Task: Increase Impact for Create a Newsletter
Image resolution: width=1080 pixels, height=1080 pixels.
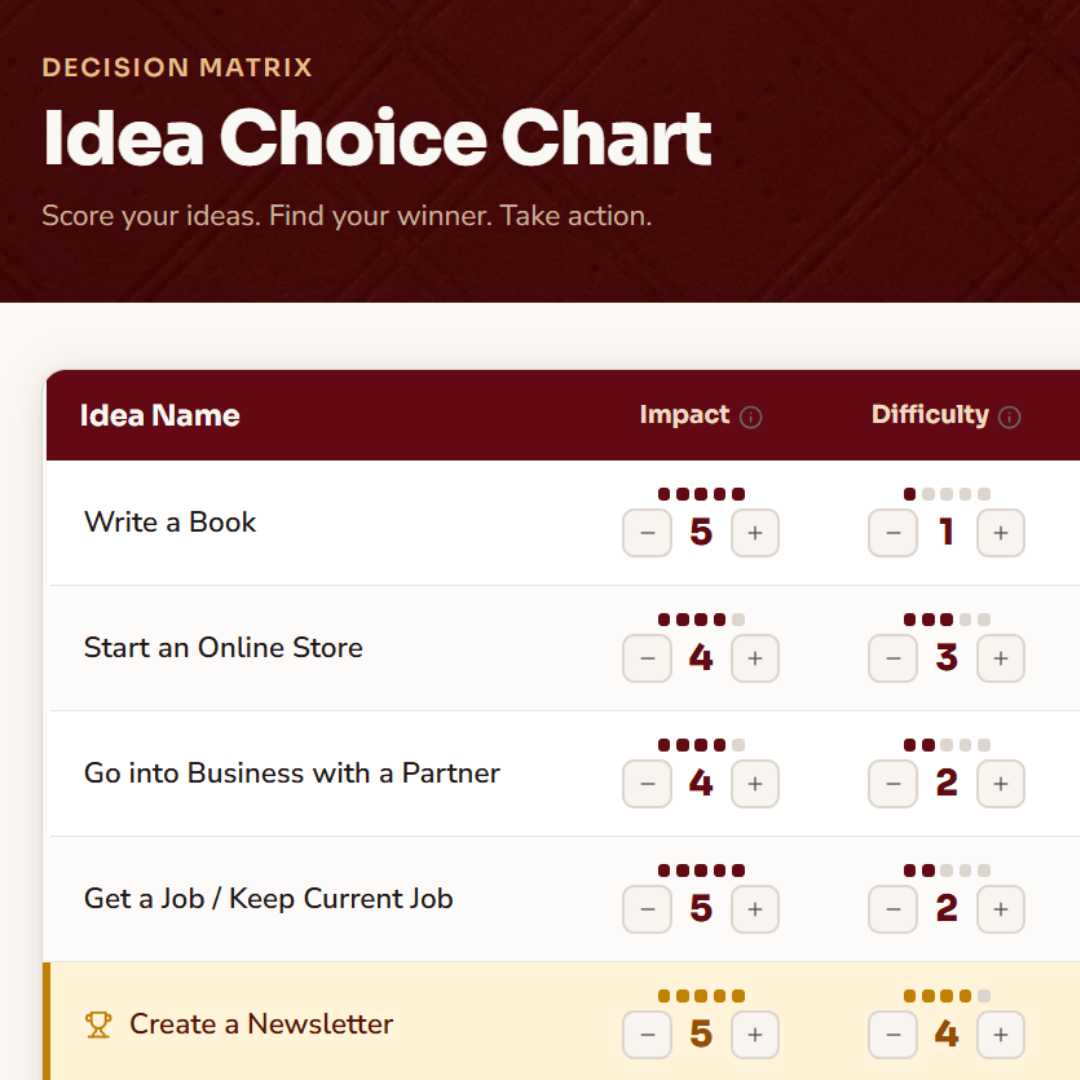Action: pos(755,1034)
